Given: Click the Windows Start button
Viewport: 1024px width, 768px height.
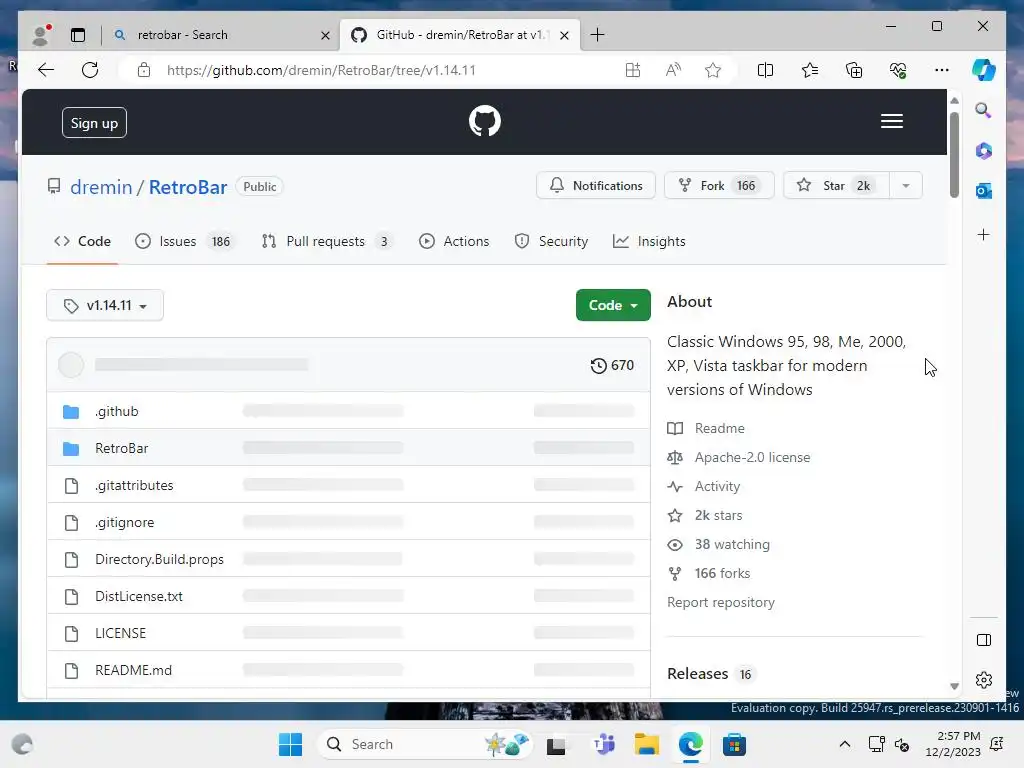Looking at the screenshot, I should [291, 744].
